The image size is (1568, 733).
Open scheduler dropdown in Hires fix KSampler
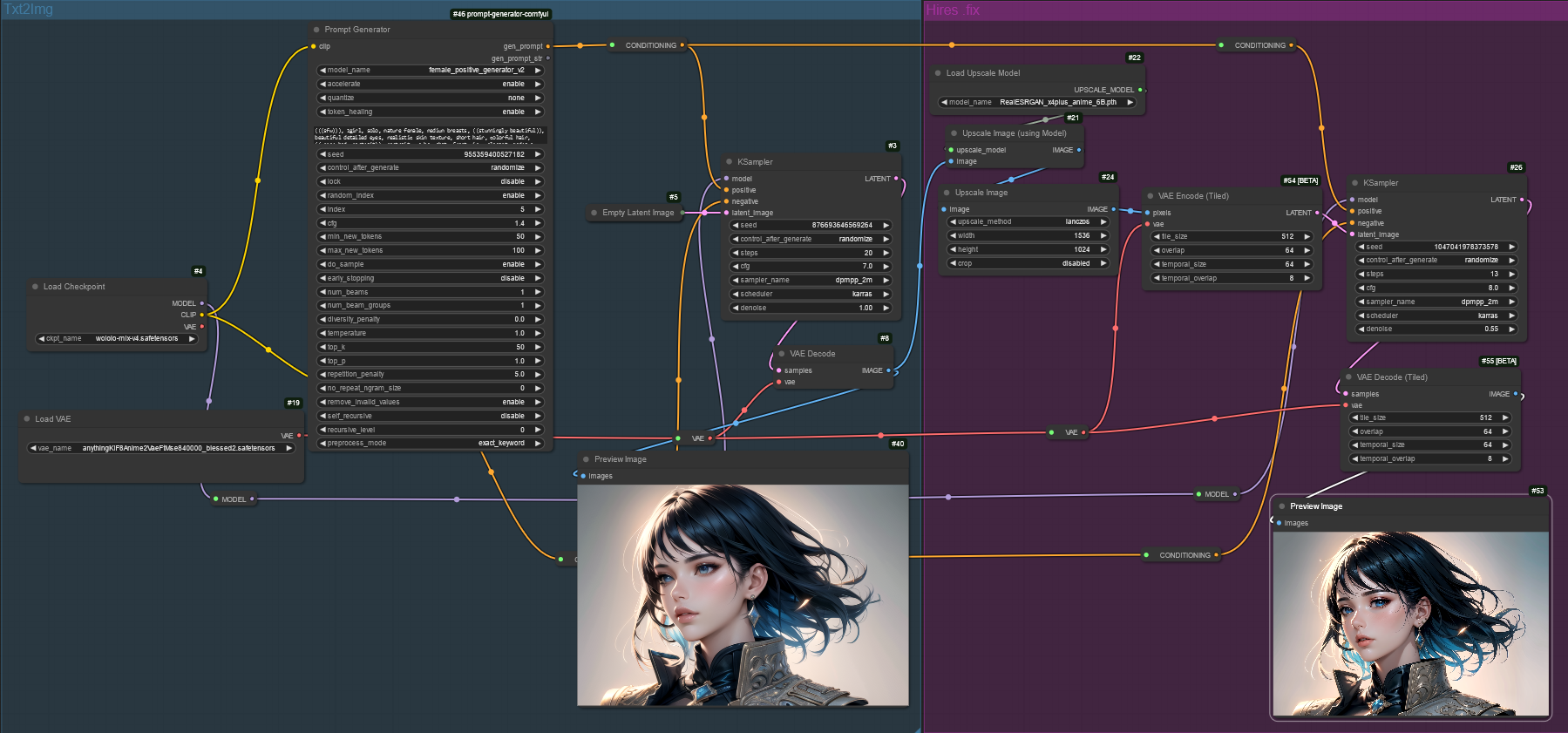tap(1436, 316)
